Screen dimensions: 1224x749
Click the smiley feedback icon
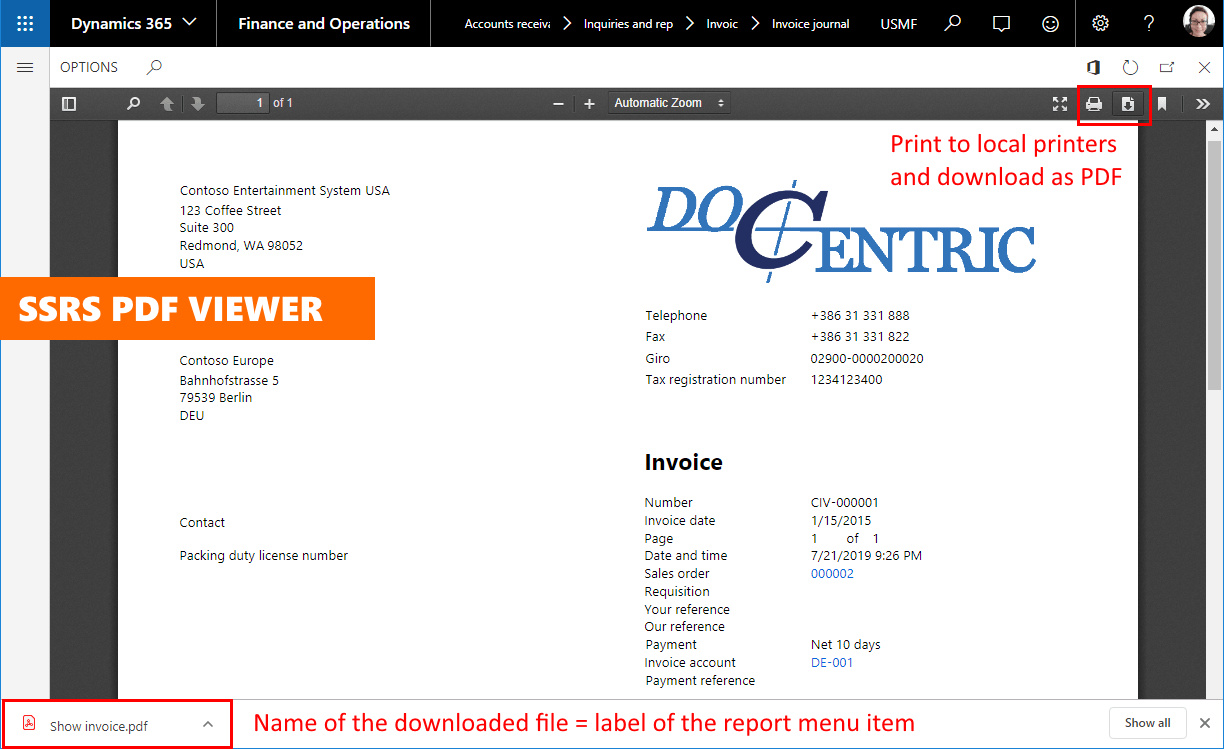pyautogui.click(x=1050, y=23)
